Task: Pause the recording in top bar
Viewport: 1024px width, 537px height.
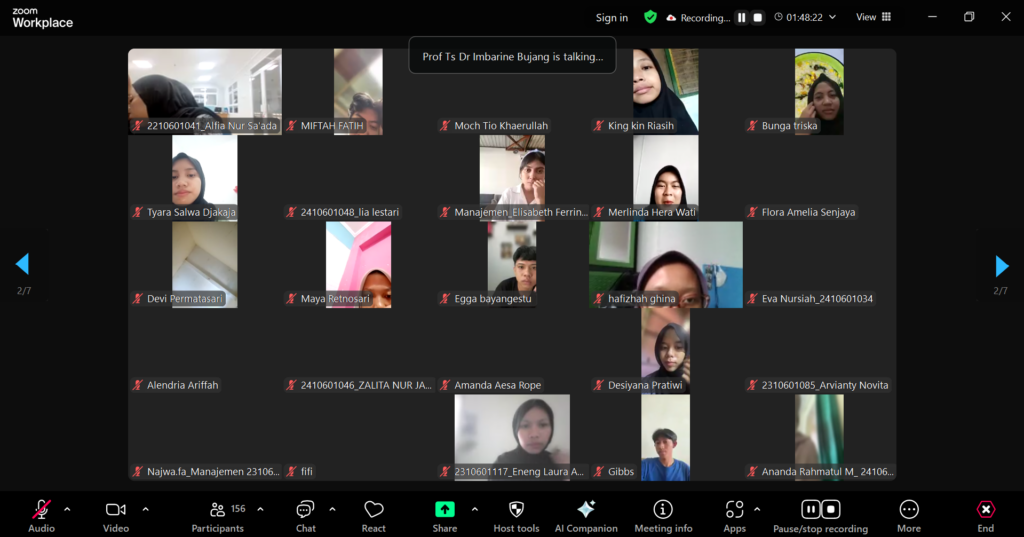Action: tap(741, 17)
